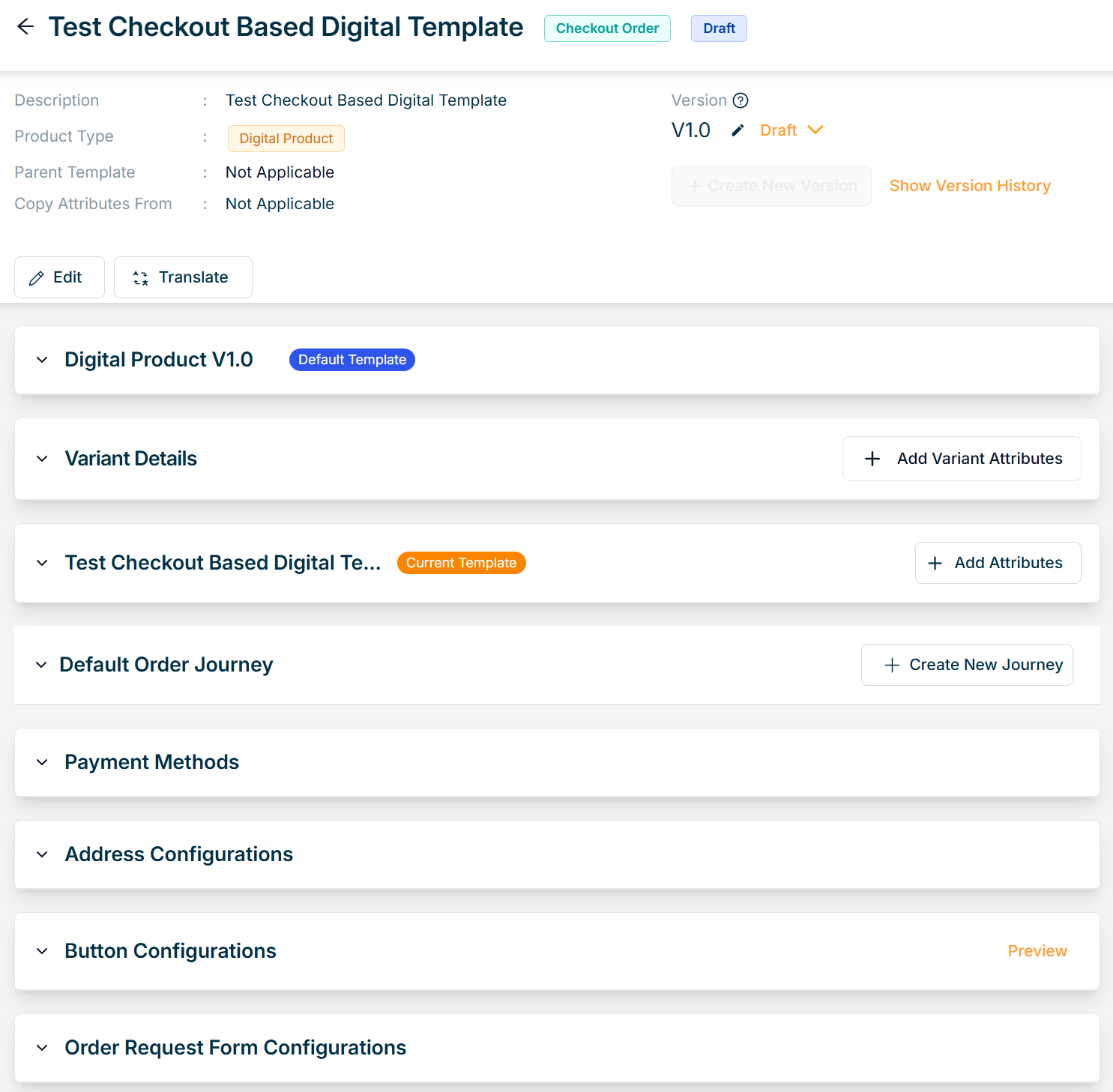This screenshot has height=1092, width=1113.
Task: Click the Translate button
Action: click(x=183, y=277)
